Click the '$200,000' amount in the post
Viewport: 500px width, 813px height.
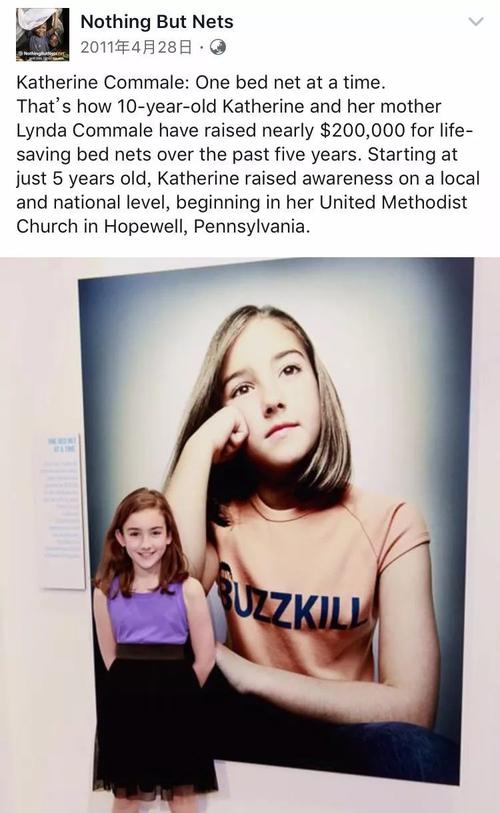click(363, 130)
